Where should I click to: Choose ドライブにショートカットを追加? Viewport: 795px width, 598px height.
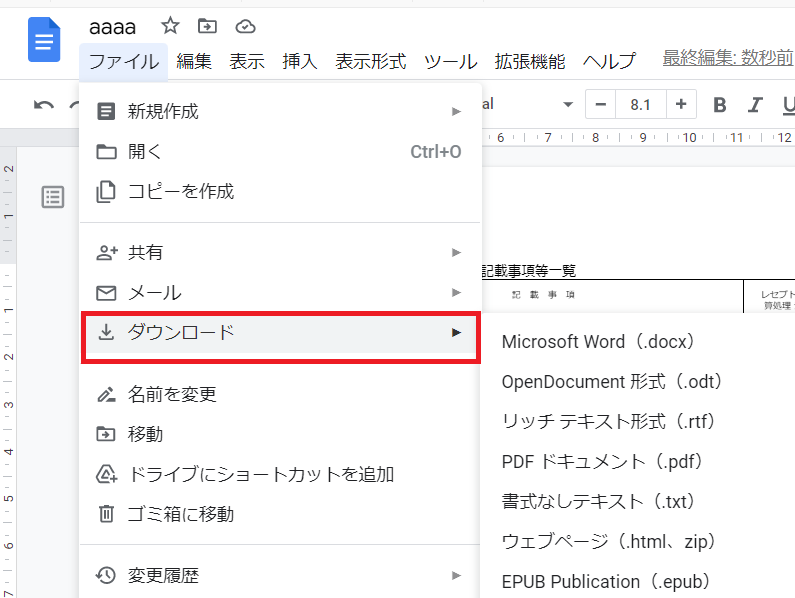click(280, 474)
